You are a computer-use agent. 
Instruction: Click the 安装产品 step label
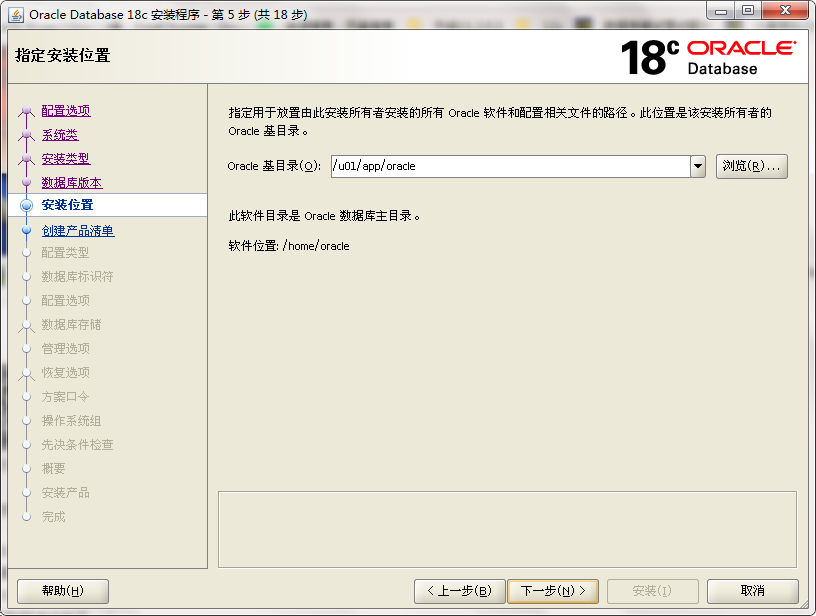pos(66,493)
